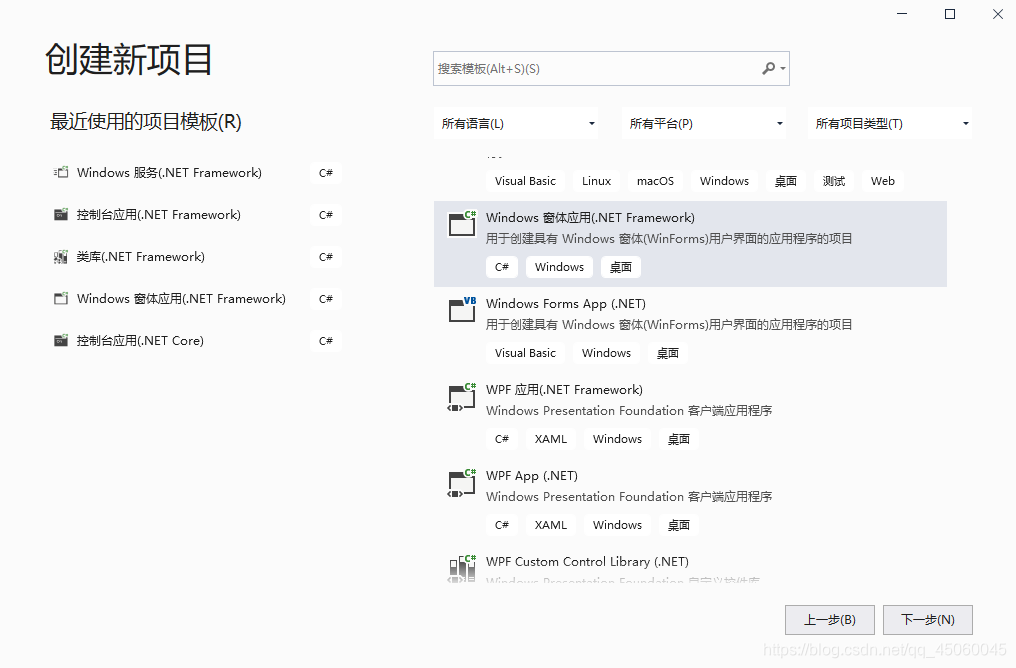
Task: Click the 桌面 tag under Windows 窗体应用
Action: tap(621, 267)
